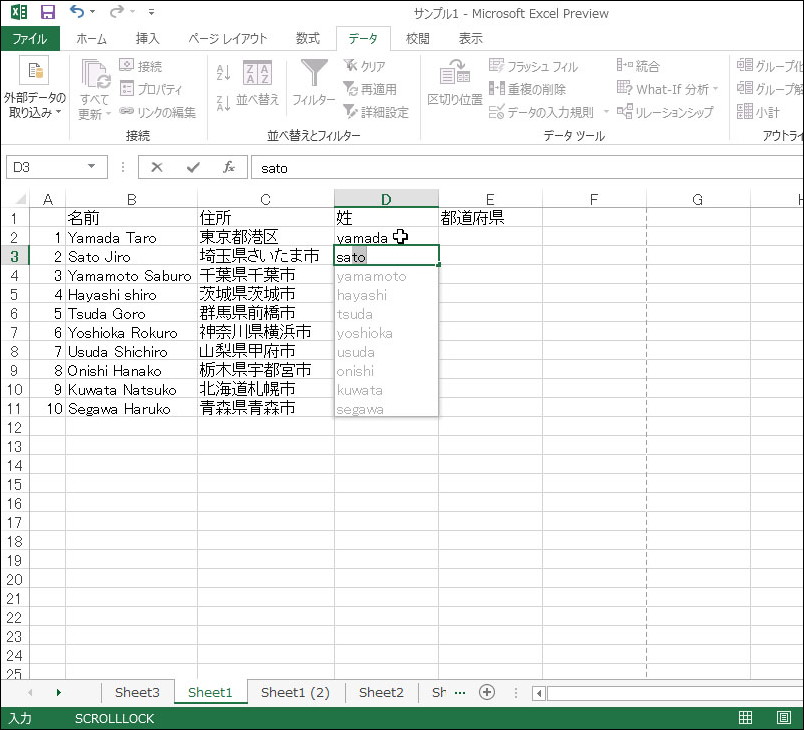Switch to the 数式 ribbon tab
Viewport: 804px width, 730px height.
click(x=308, y=38)
